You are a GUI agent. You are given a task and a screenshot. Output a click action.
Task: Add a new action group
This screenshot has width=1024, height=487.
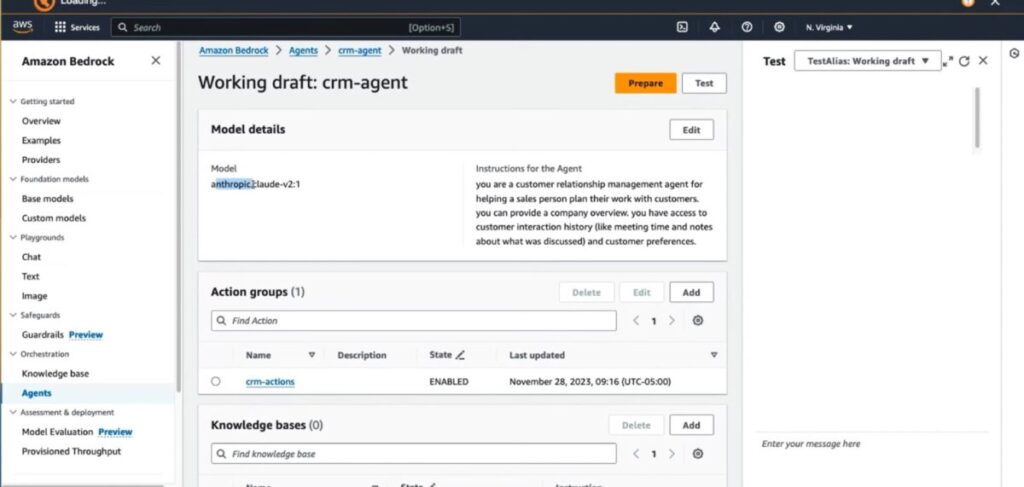coord(692,292)
